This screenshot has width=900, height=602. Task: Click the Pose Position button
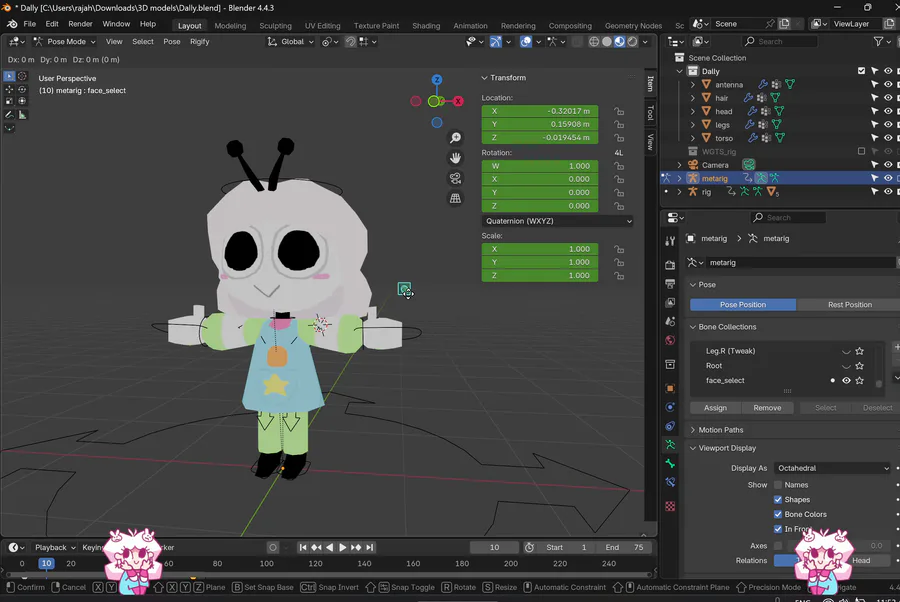[x=743, y=305]
